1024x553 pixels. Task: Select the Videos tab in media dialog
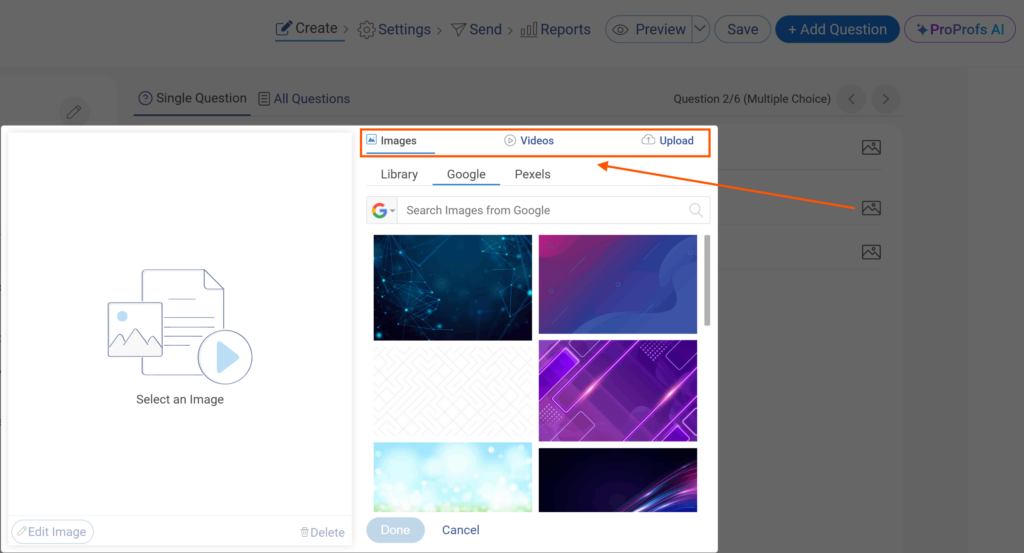[529, 140]
